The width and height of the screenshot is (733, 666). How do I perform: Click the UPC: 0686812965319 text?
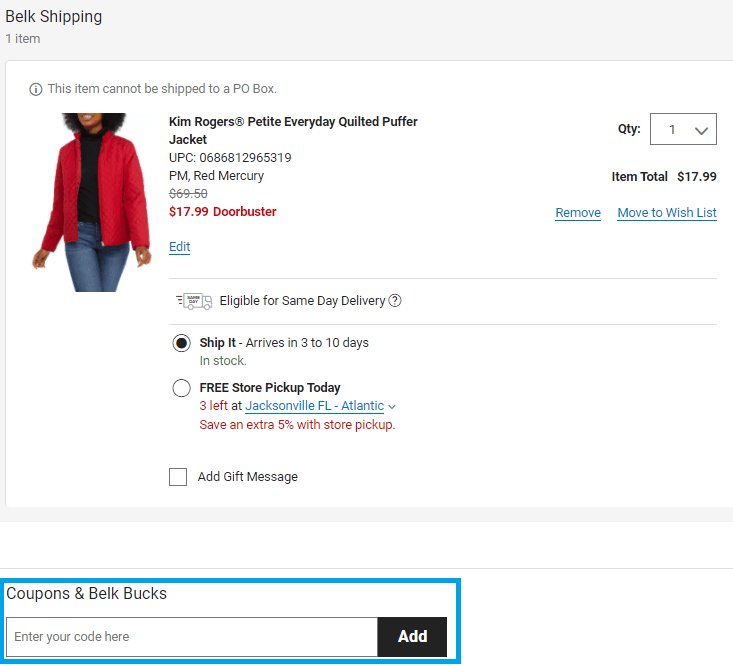[x=230, y=158]
